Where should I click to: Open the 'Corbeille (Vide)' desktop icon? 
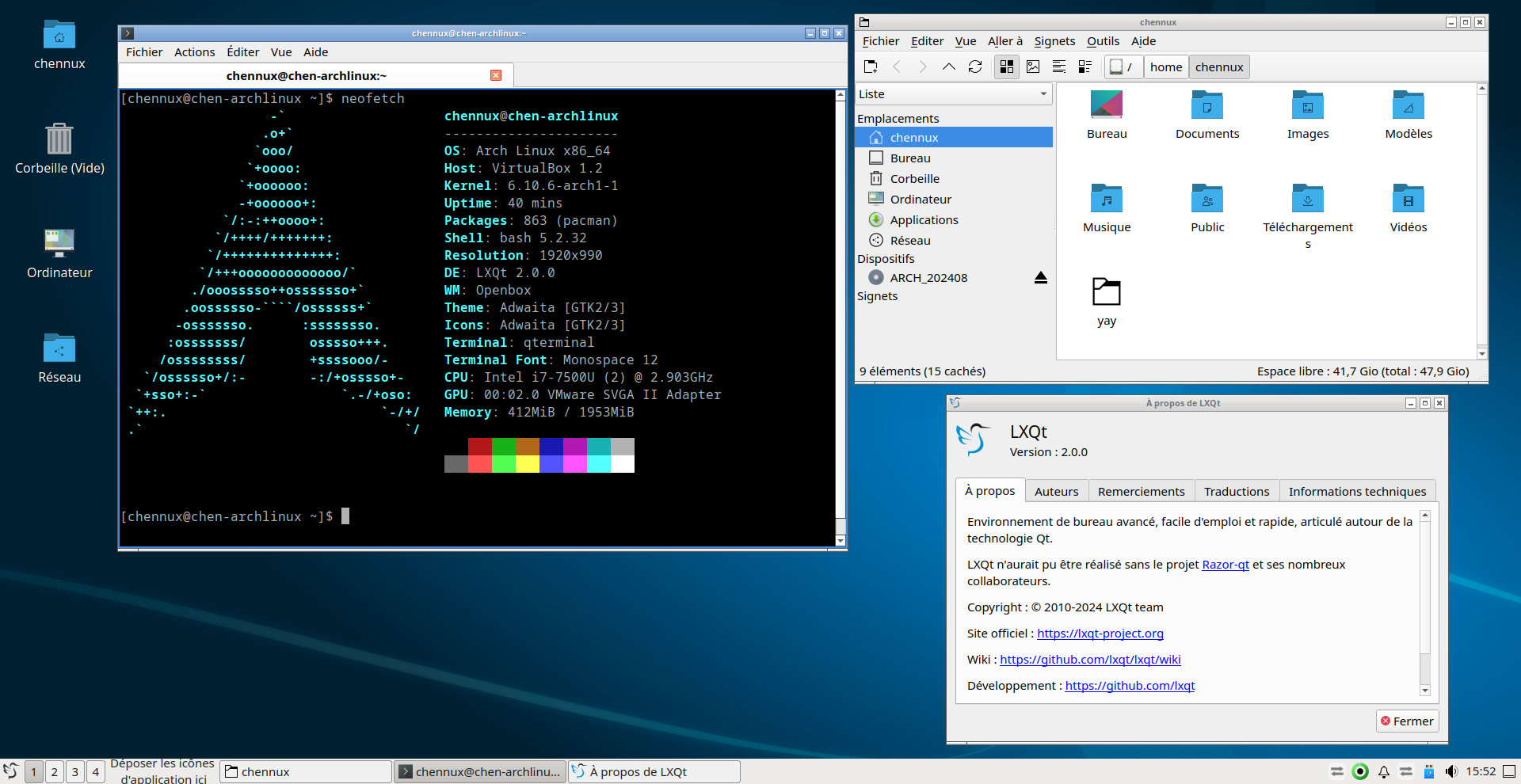59,148
